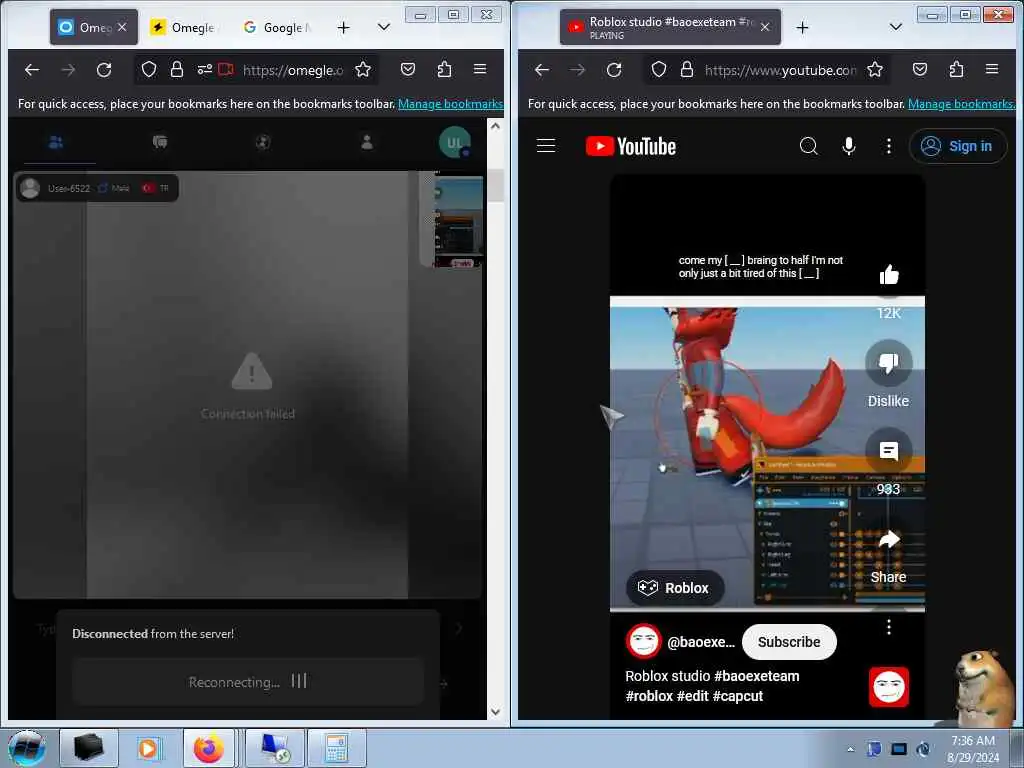This screenshot has height=768, width=1024.
Task: Save to Pocket in YouTube window
Action: pos(920,69)
